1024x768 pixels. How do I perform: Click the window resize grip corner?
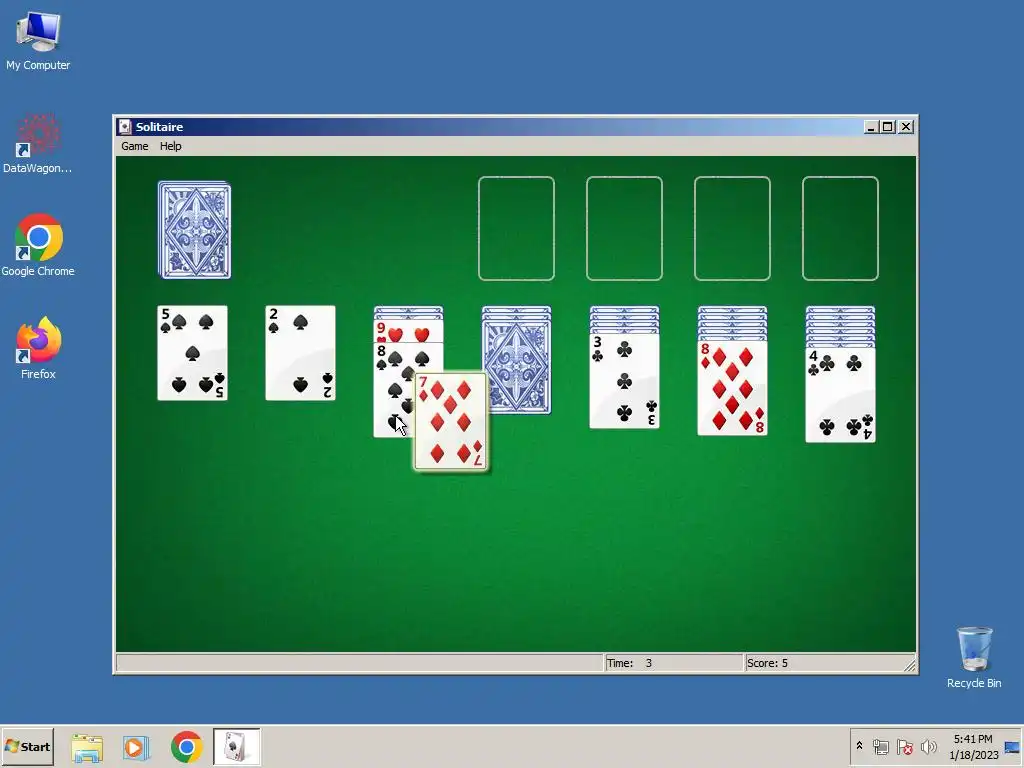point(910,665)
